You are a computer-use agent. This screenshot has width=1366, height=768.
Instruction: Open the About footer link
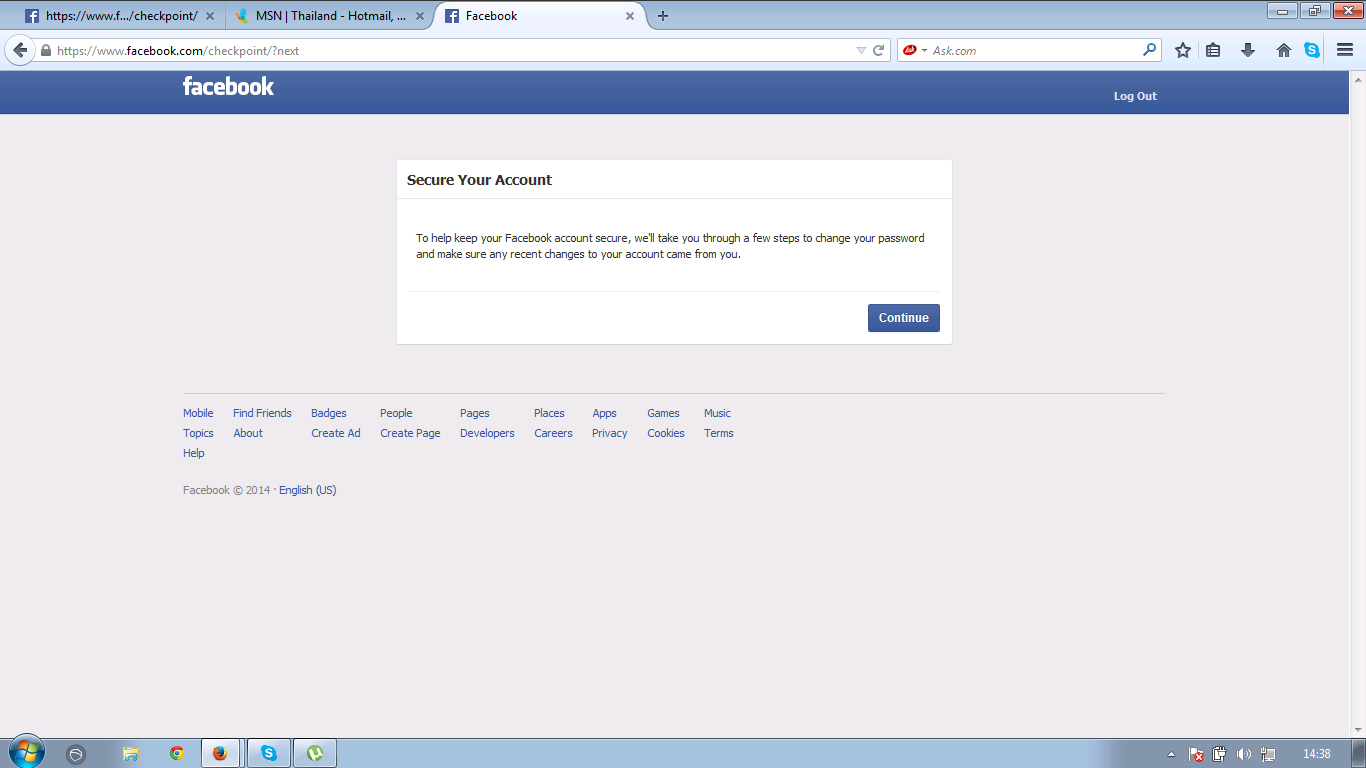coord(248,433)
